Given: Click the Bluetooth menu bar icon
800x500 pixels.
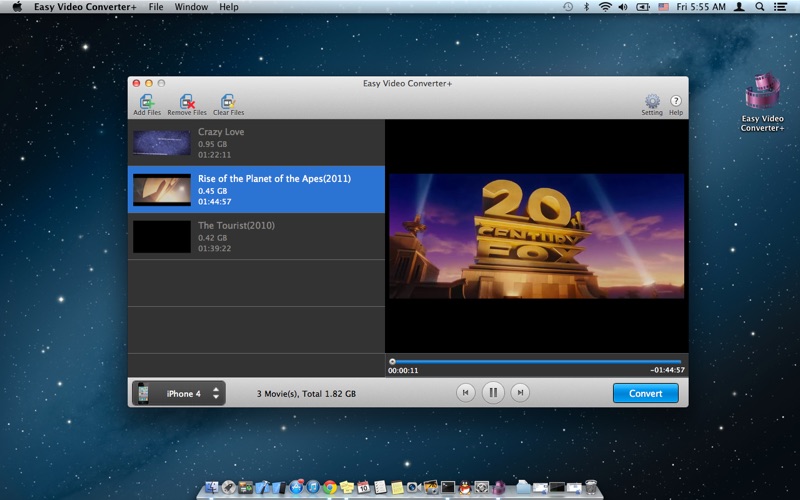Looking at the screenshot, I should click(x=586, y=7).
